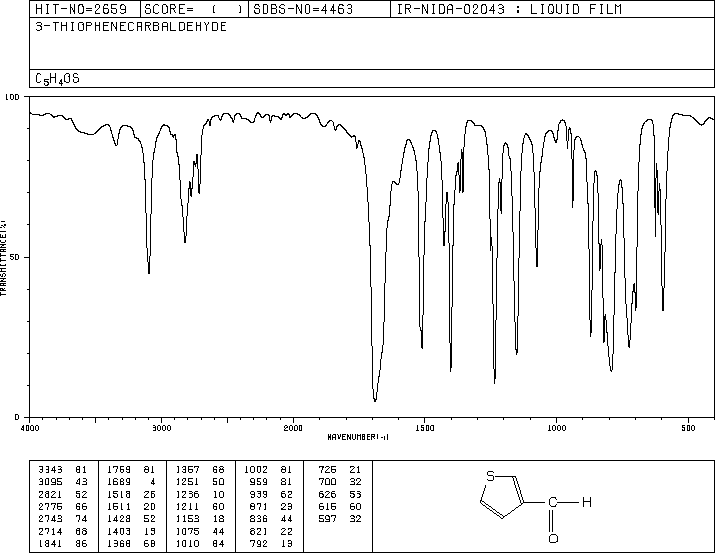Click the 1403 peak table entry
This screenshot has width=715, height=553.
tap(119, 532)
